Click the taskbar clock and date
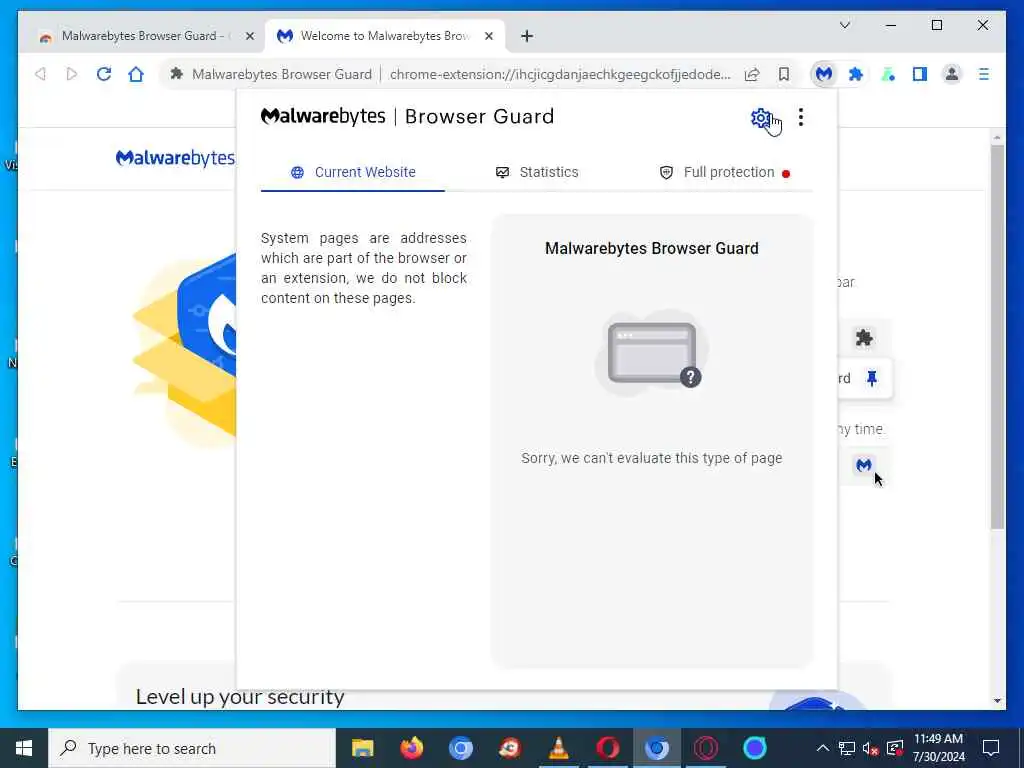 pos(938,748)
